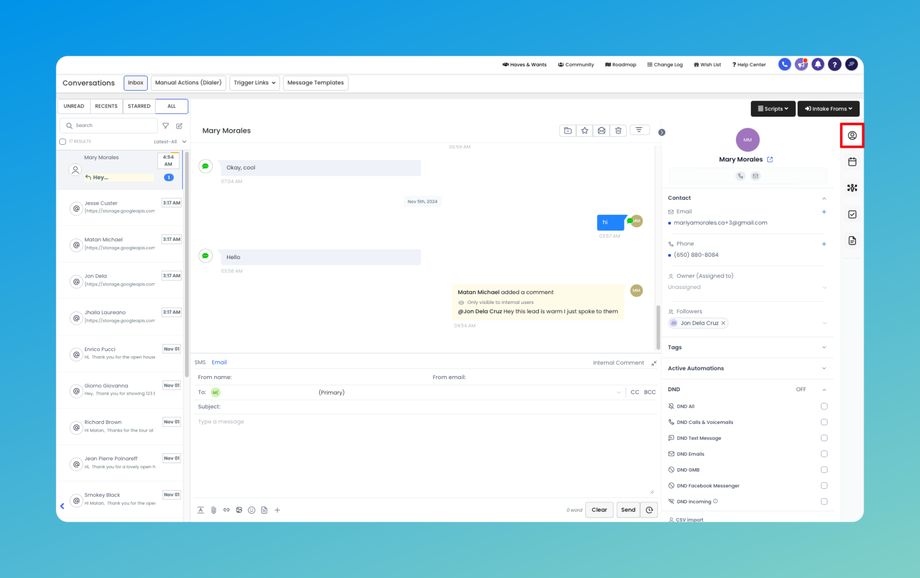Enable DND Incoming checkbox
The image size is (920, 578).
[x=824, y=501]
